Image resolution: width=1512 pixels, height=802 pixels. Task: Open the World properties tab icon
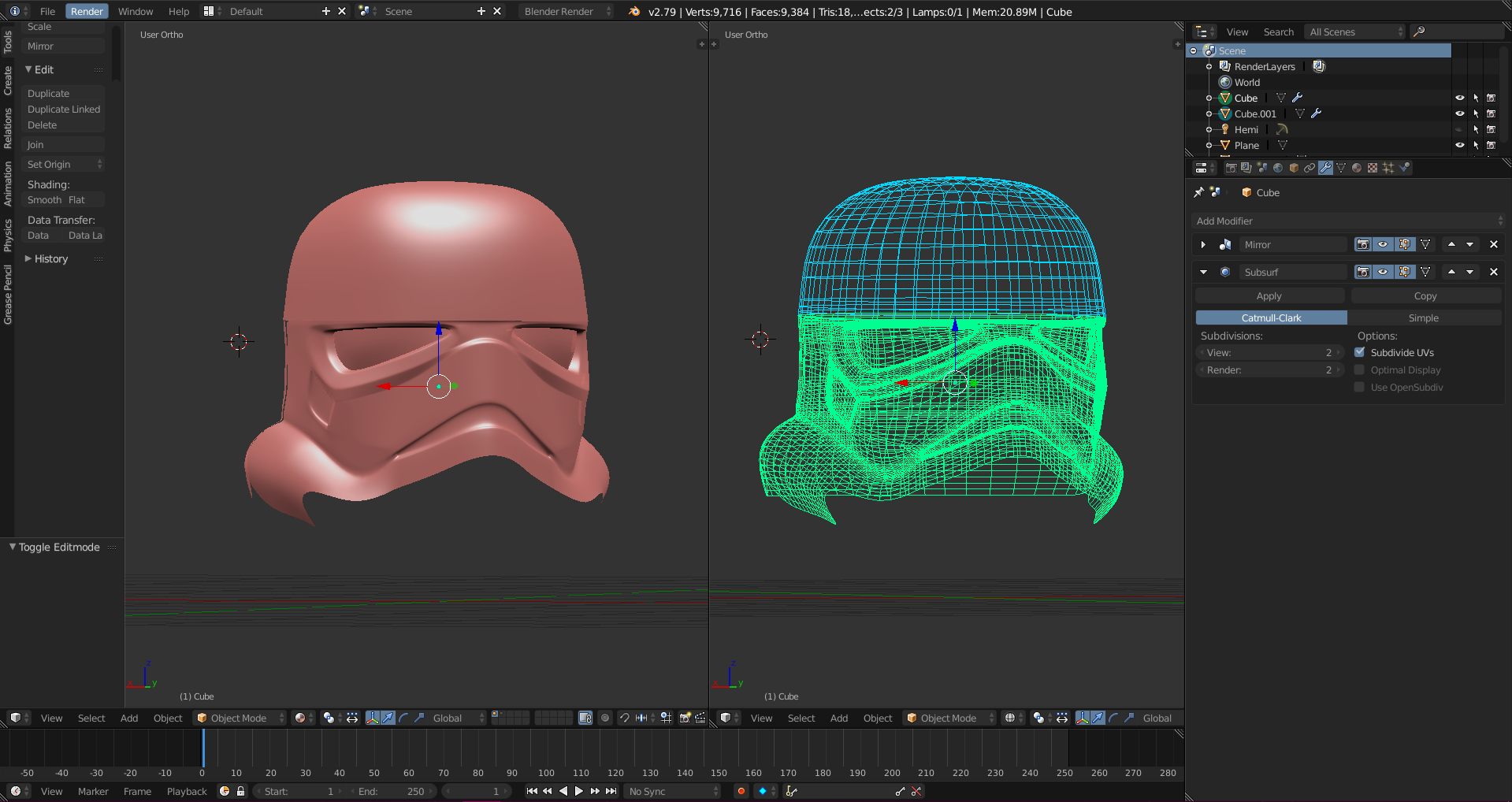click(x=1278, y=168)
